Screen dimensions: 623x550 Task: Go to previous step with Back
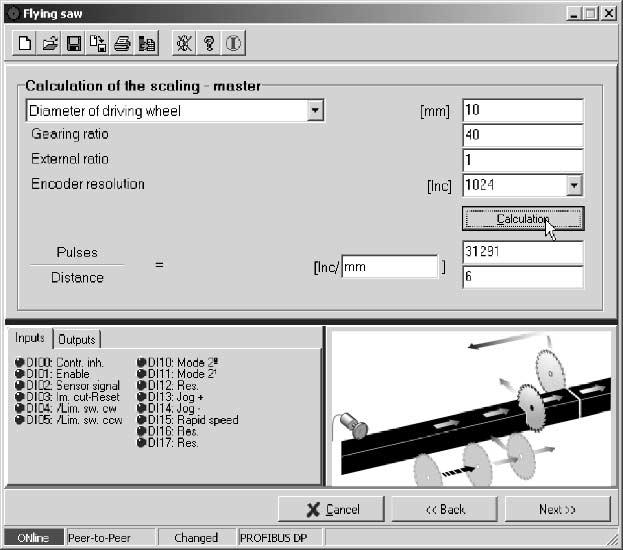point(445,509)
